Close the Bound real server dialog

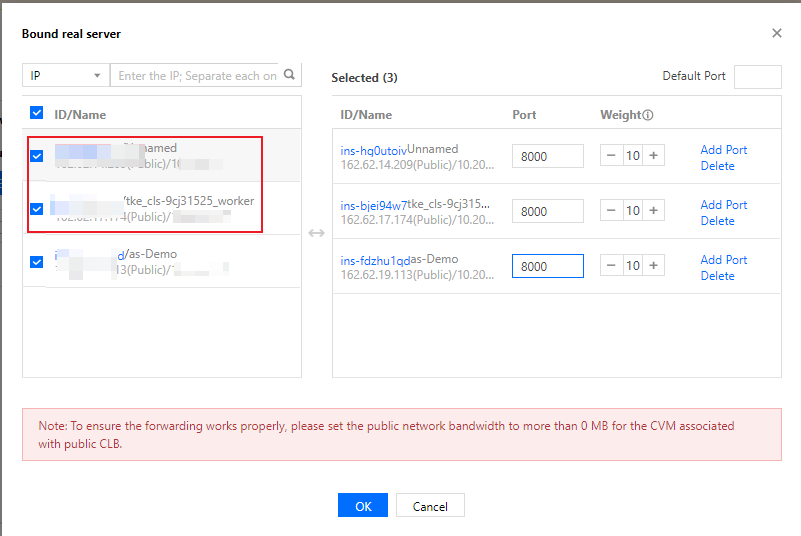pos(777,33)
